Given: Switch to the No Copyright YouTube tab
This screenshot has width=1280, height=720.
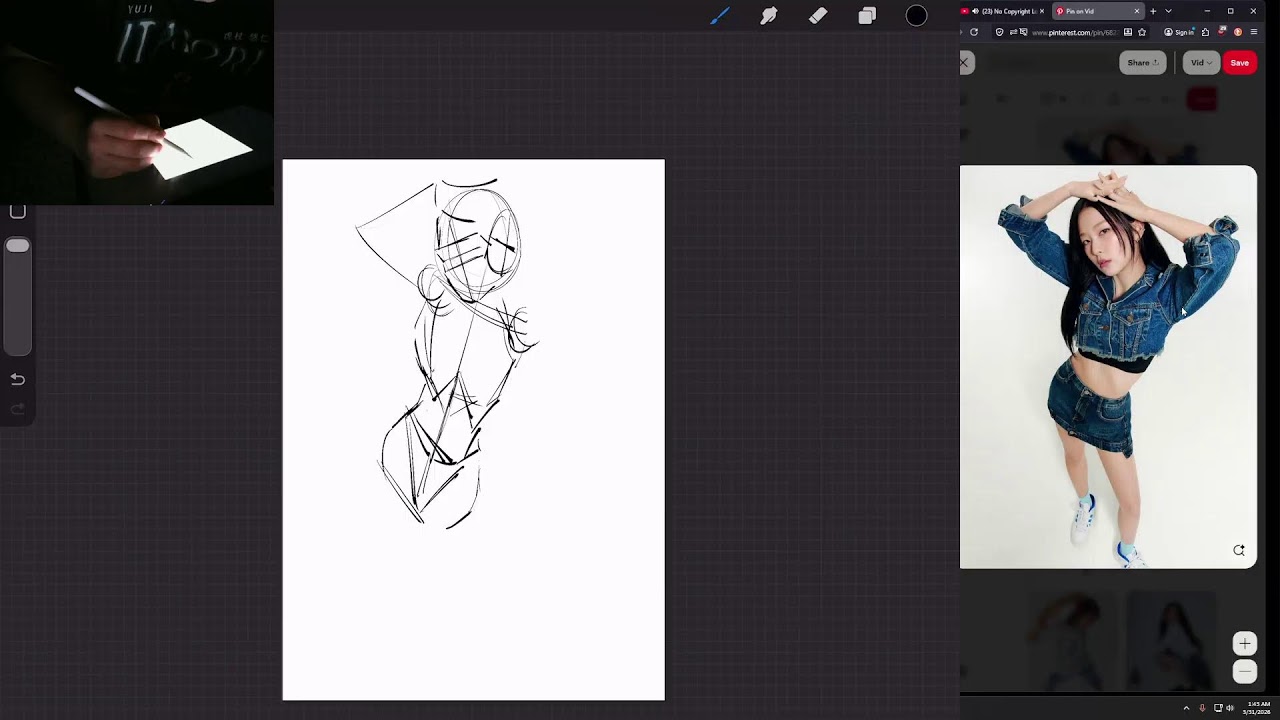Looking at the screenshot, I should click(1003, 11).
